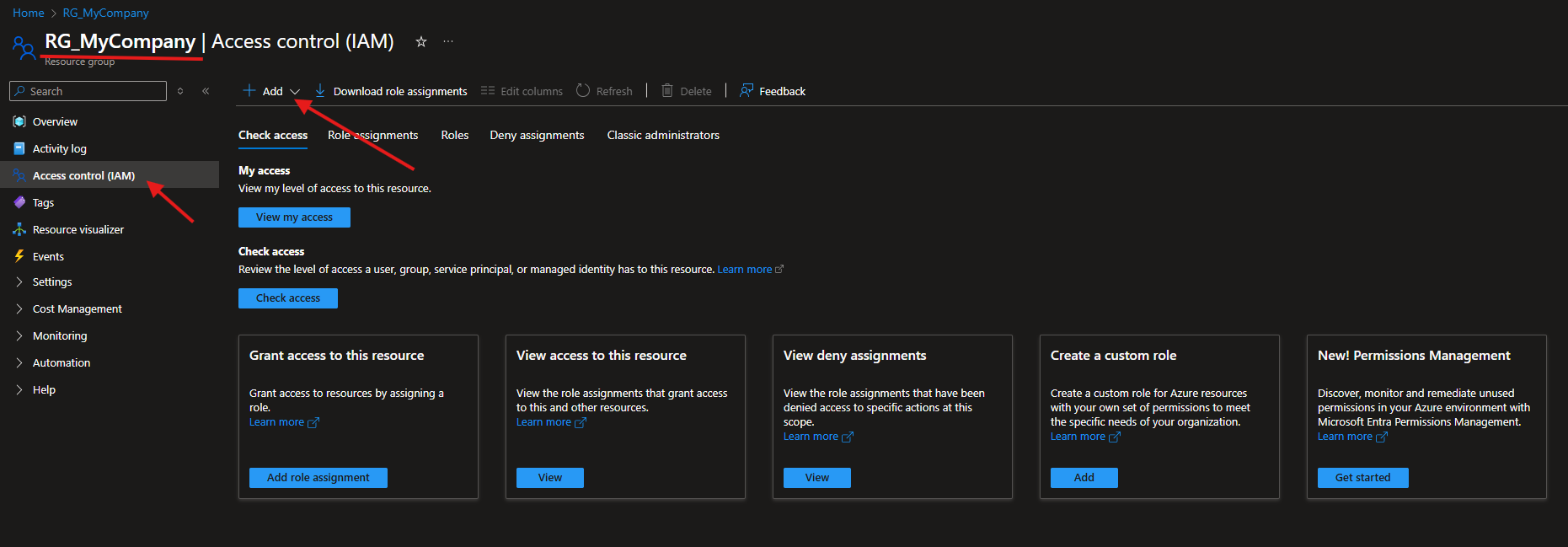1568x547 pixels.
Task: Expand the Monitoring section
Action: 19,336
